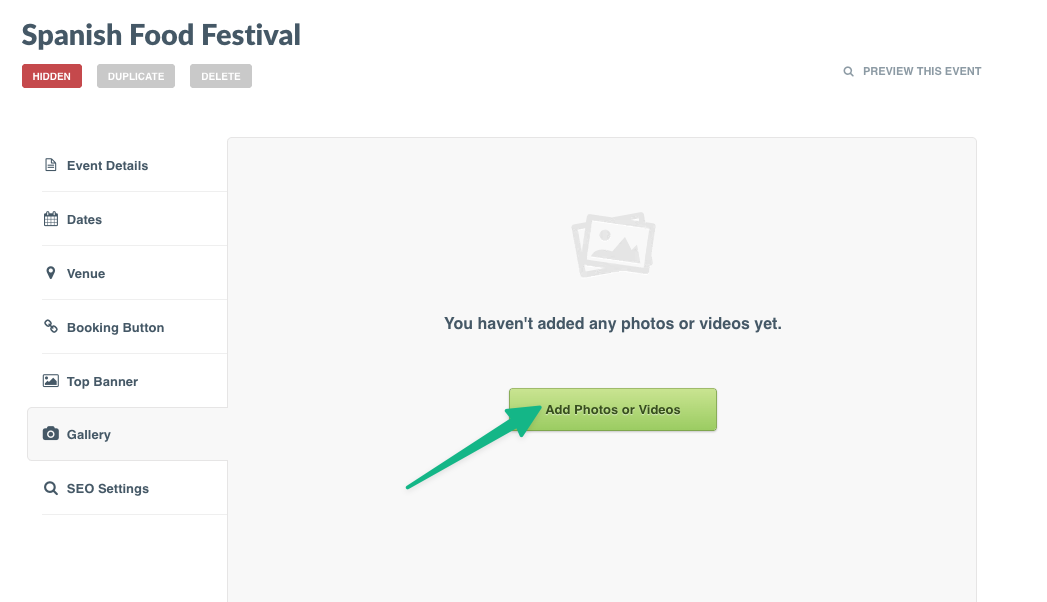Click the Gallery camera icon
The width and height of the screenshot is (1047, 602).
click(50, 434)
